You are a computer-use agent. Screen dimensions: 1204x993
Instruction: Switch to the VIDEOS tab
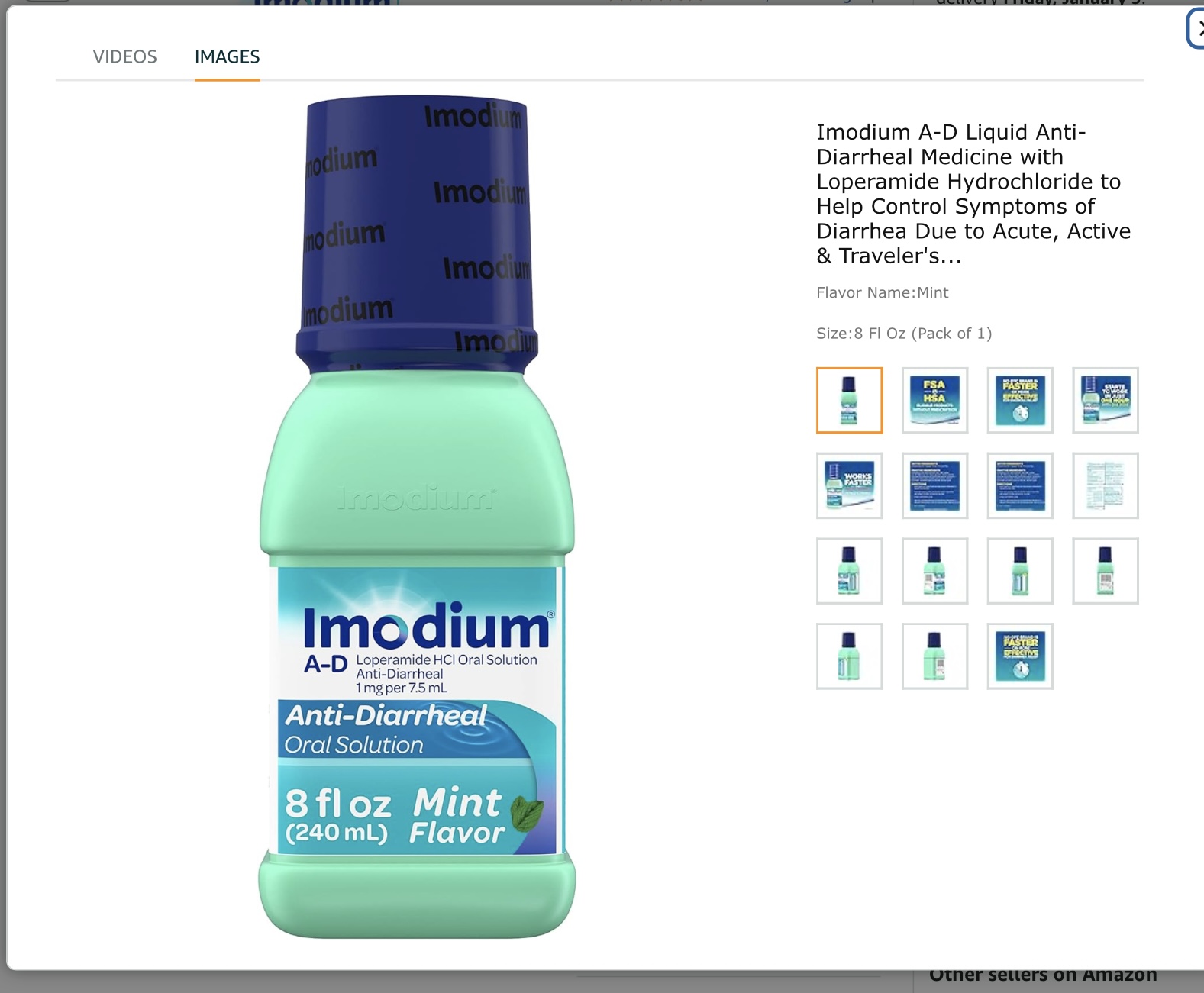coord(124,56)
